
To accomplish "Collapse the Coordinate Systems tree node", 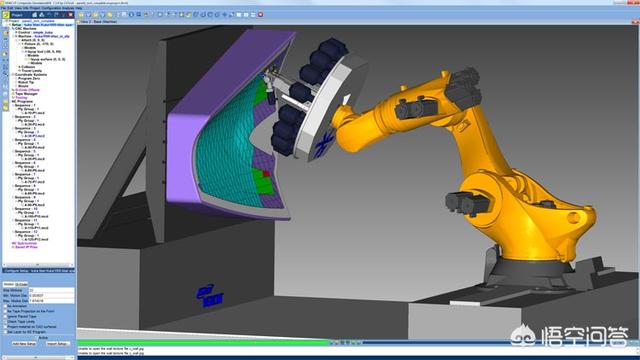I will click(x=12, y=75).
